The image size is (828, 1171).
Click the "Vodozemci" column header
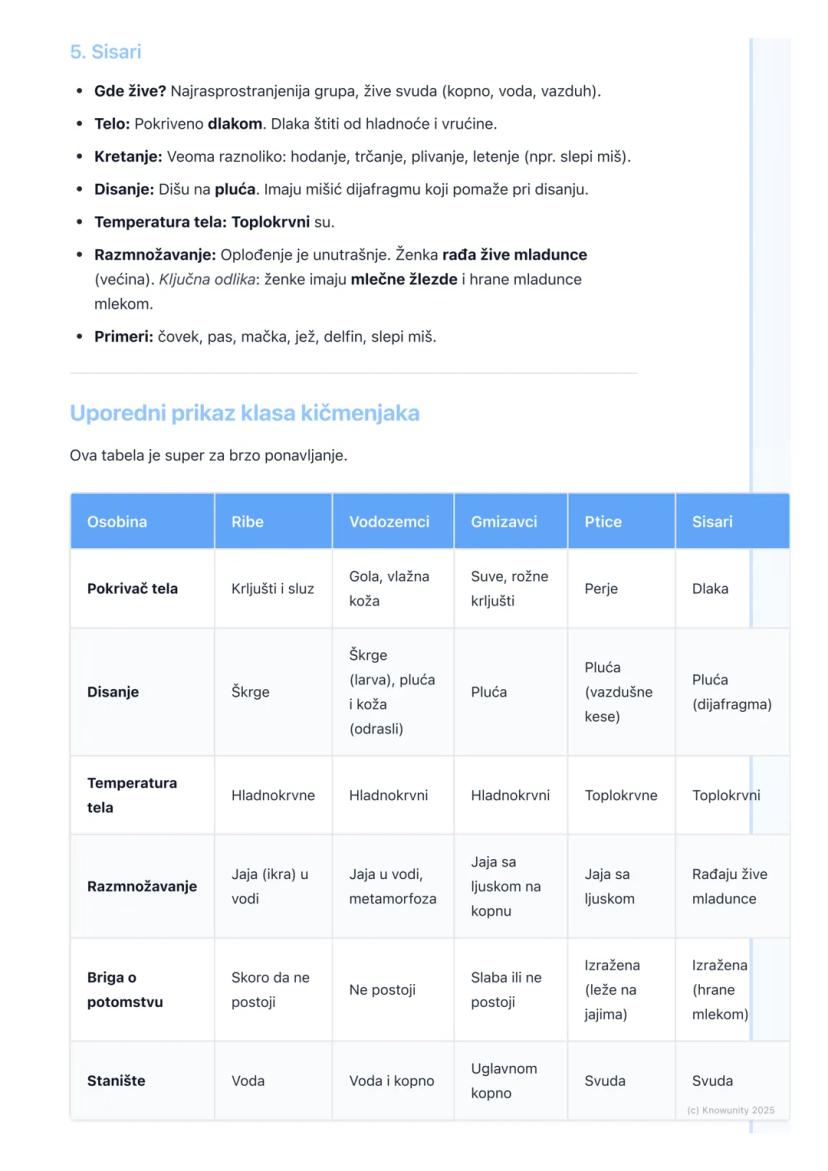point(389,521)
